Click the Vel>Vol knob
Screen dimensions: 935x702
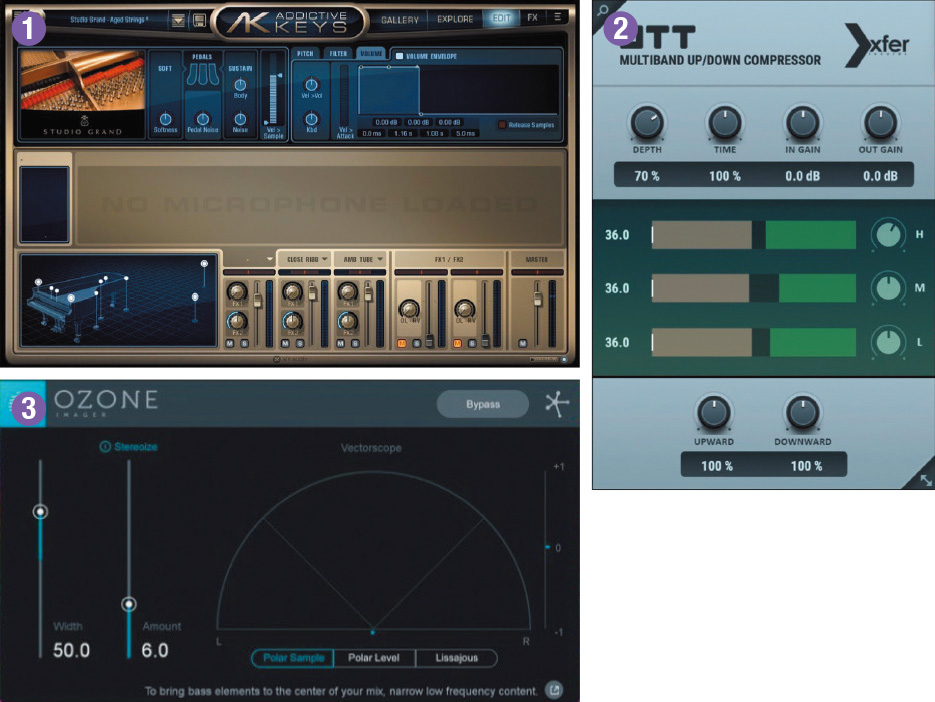[x=311, y=84]
